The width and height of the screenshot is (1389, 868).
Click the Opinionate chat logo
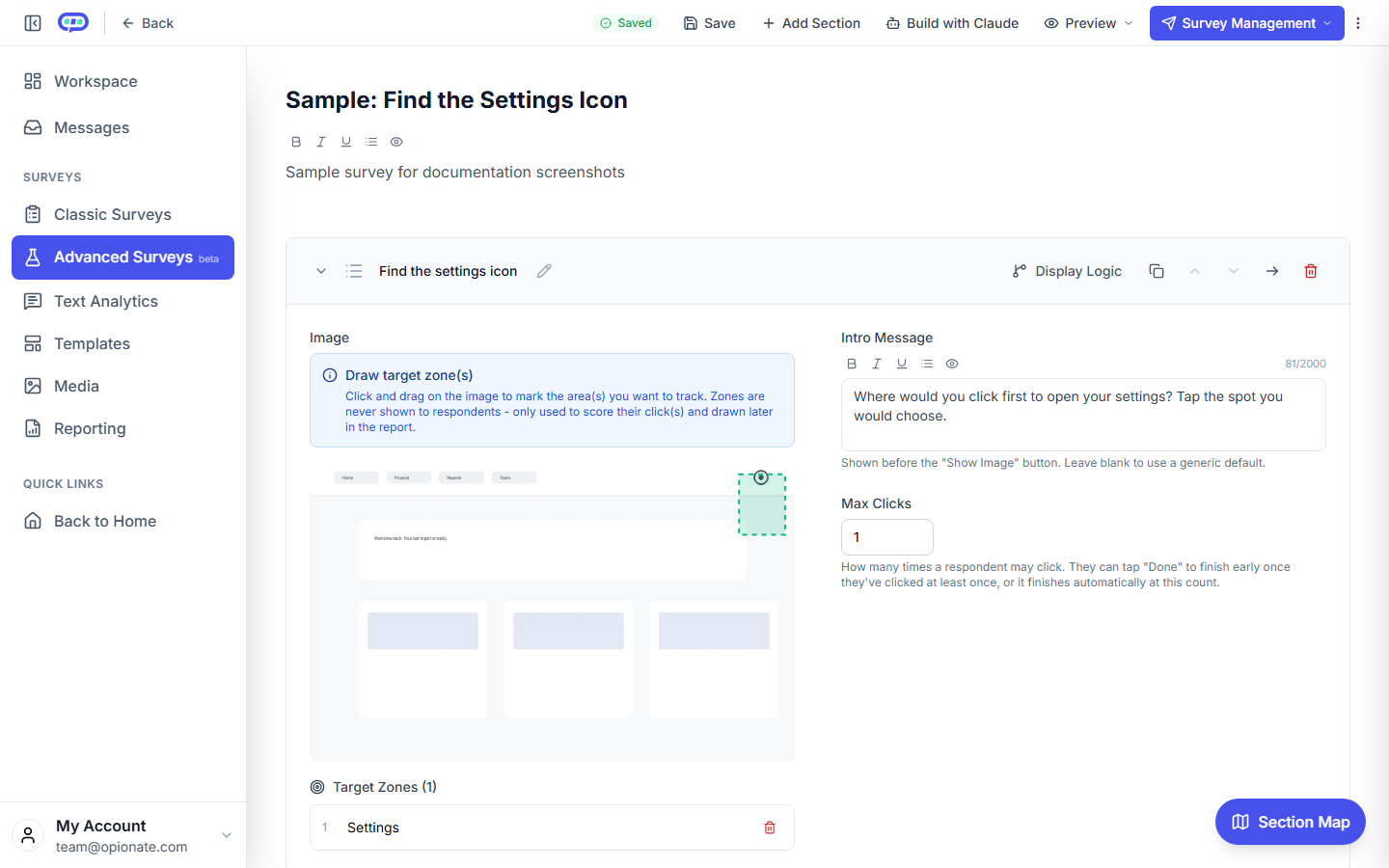tap(73, 22)
